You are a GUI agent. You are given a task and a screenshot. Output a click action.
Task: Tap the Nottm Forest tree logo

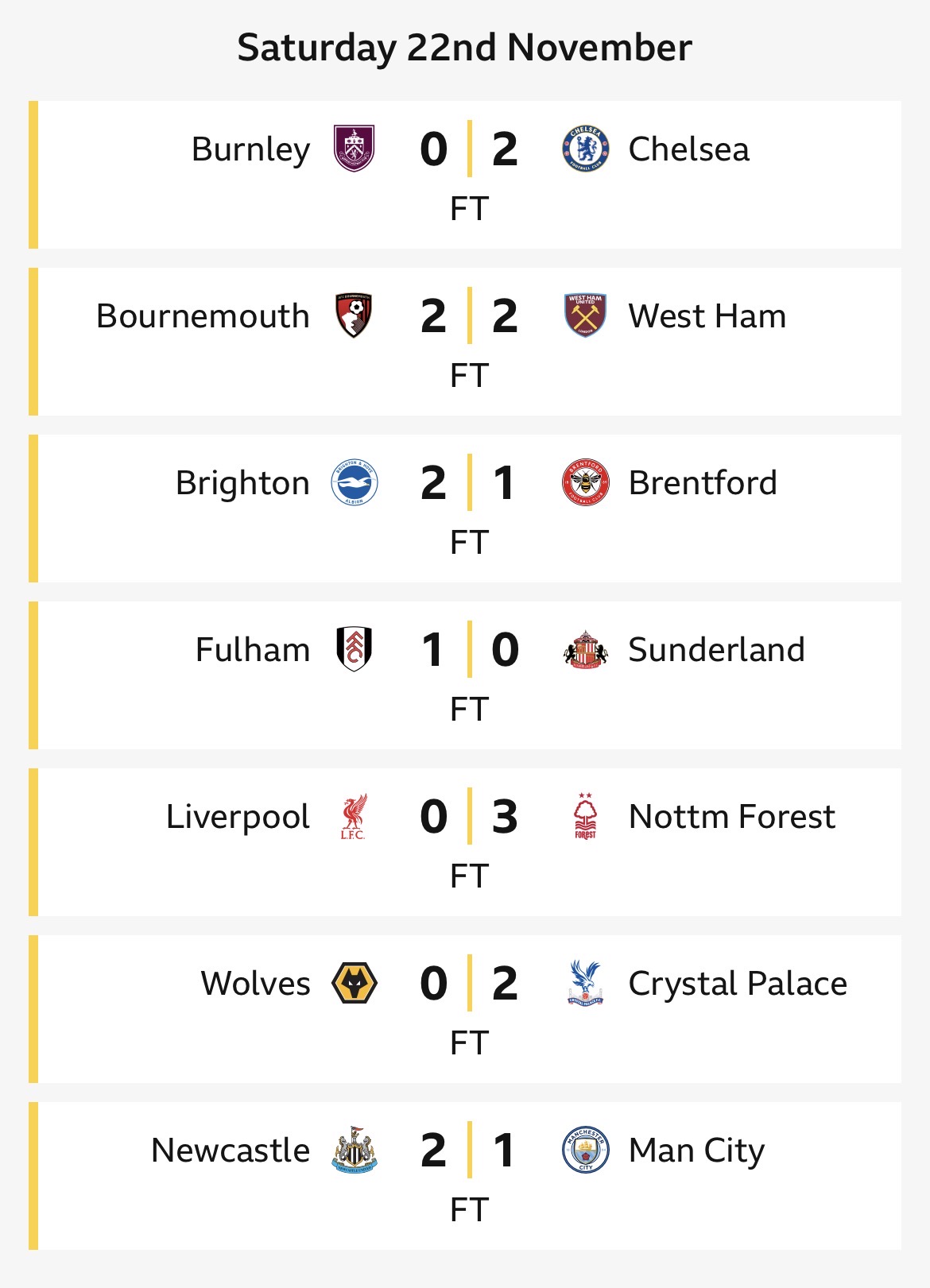(x=585, y=816)
